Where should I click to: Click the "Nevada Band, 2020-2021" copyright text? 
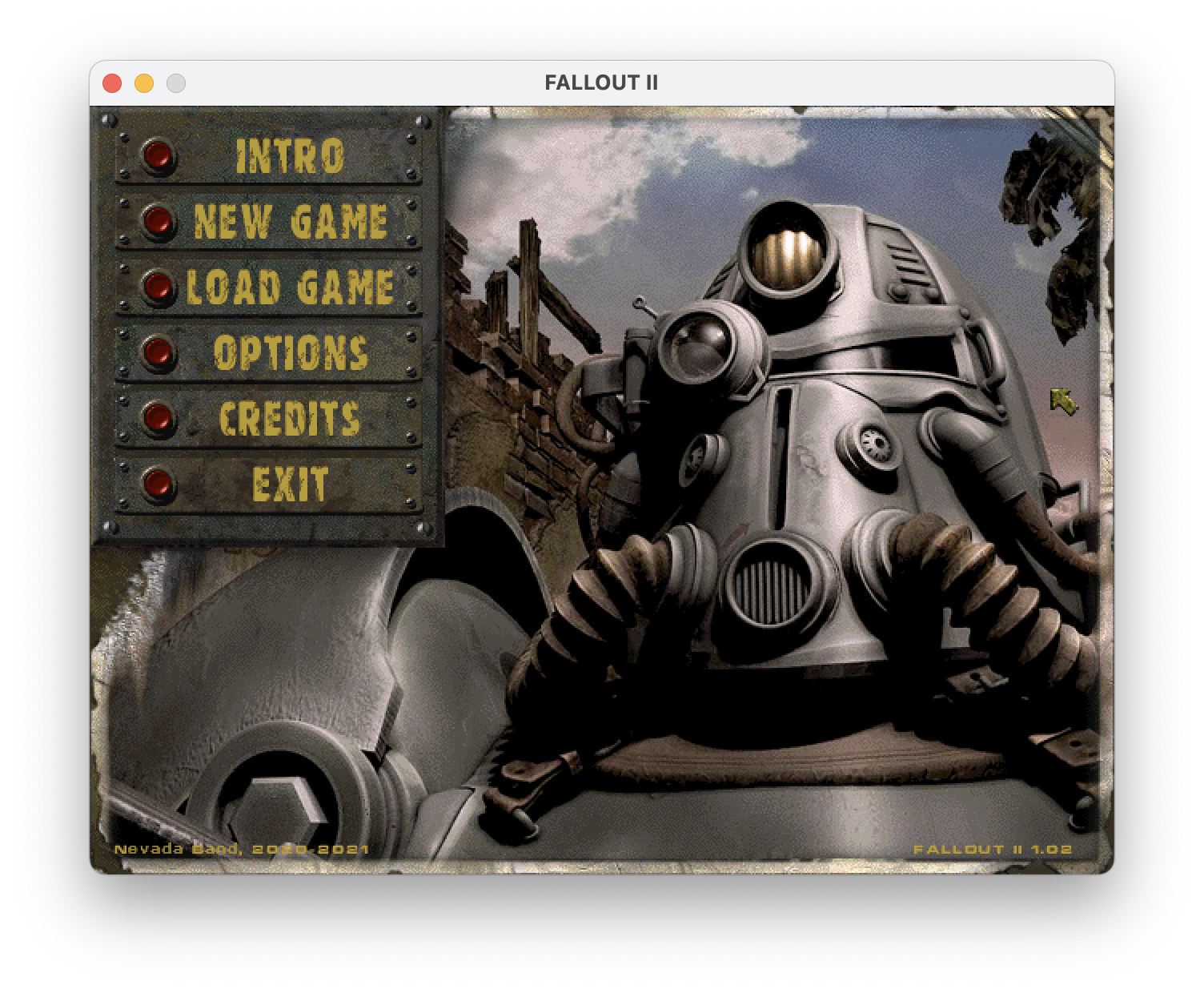[x=241, y=849]
